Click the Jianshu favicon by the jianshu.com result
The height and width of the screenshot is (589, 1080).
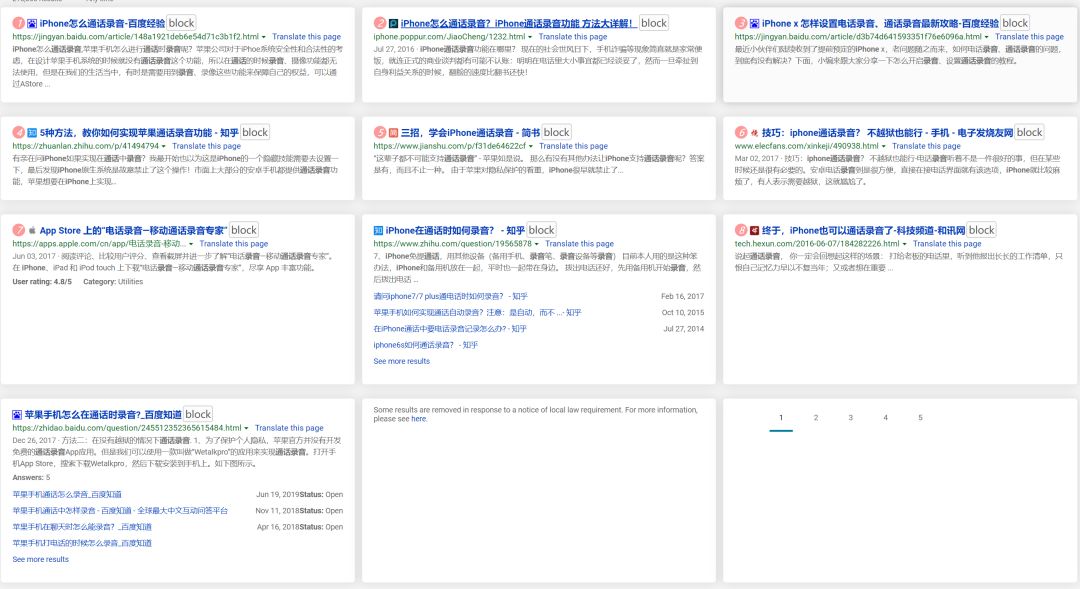(x=393, y=132)
